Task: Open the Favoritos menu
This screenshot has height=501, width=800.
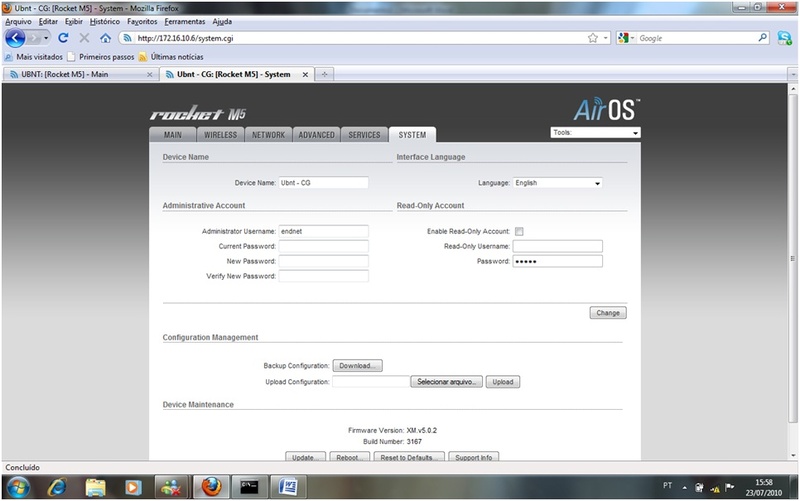Action: [142, 21]
